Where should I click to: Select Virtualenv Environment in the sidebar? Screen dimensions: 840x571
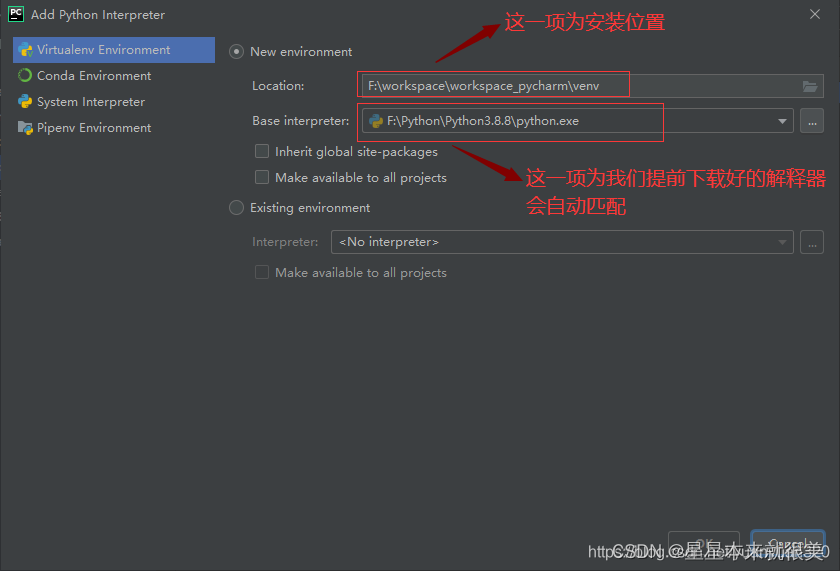pyautogui.click(x=114, y=50)
